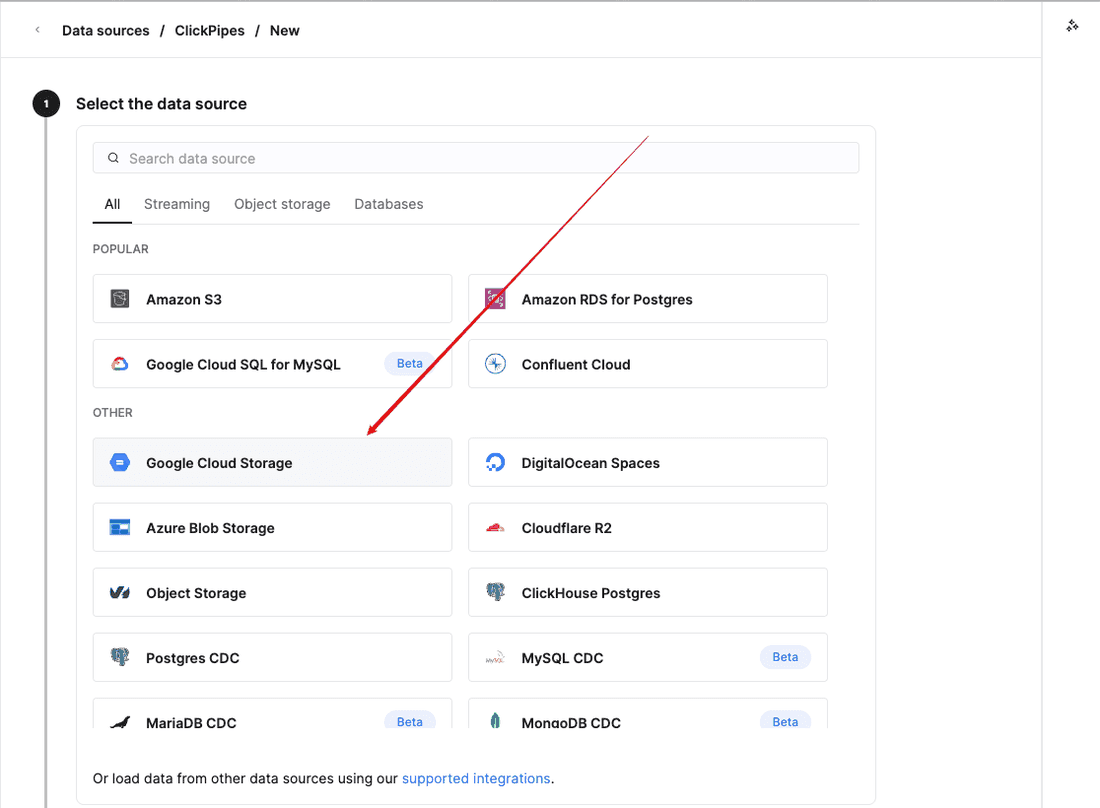Select DigitalOcean Spaces source
Viewport: 1100px width, 808px height.
(648, 463)
